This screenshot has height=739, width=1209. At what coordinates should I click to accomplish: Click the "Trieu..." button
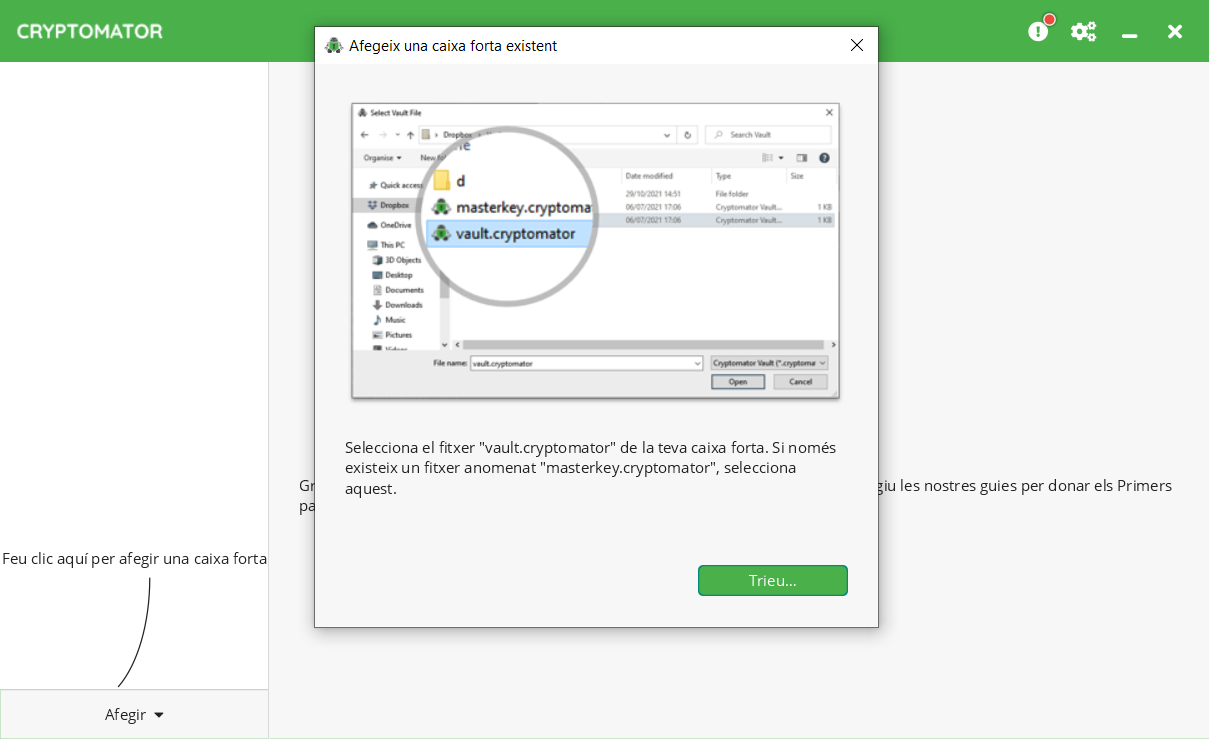tap(772, 580)
